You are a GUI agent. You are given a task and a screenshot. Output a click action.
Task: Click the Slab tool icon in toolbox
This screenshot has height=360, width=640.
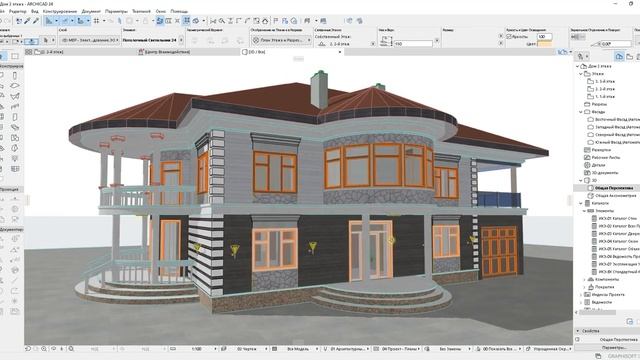(x=15, y=86)
